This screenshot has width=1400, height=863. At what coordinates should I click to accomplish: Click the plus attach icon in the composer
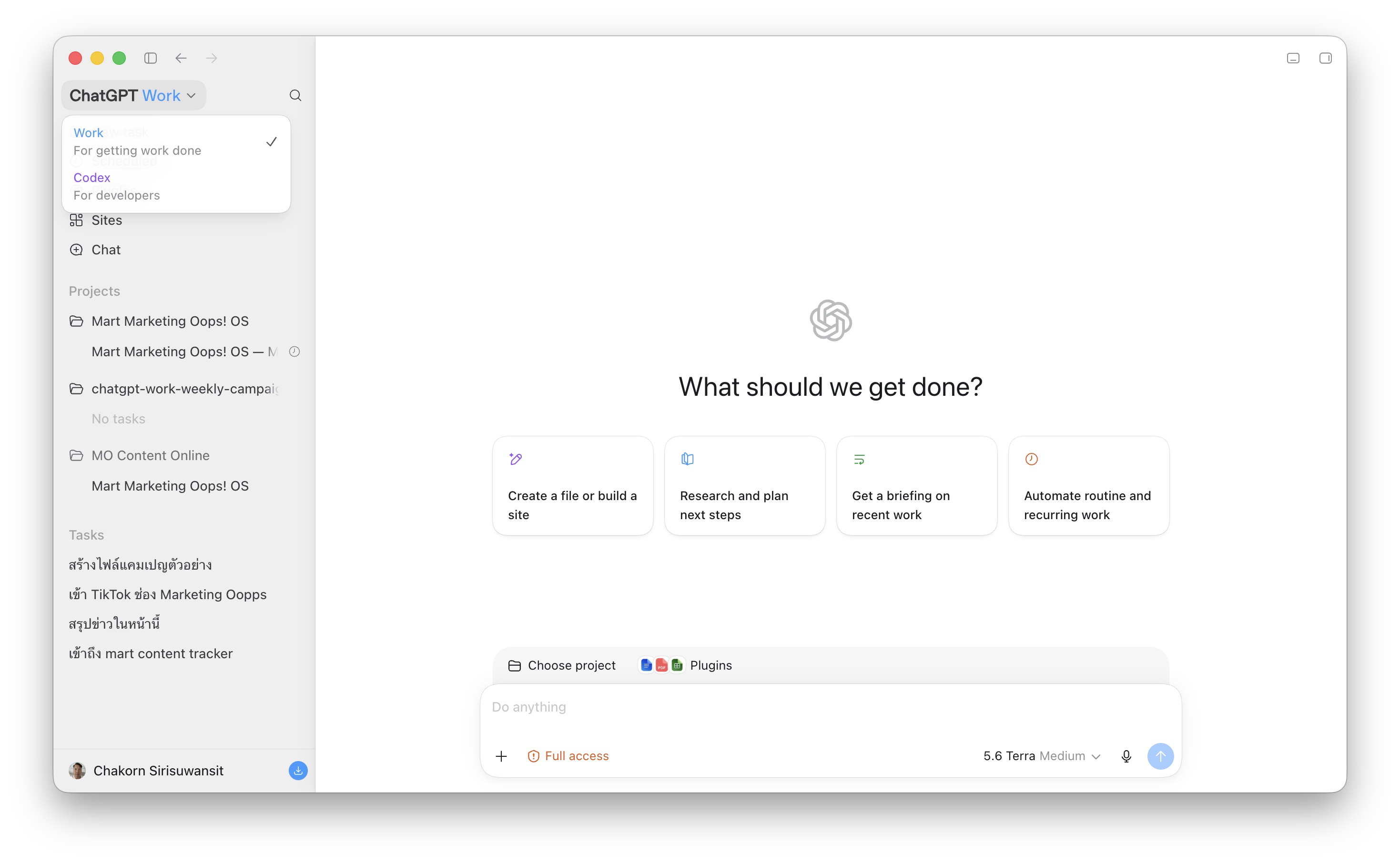[x=501, y=756]
